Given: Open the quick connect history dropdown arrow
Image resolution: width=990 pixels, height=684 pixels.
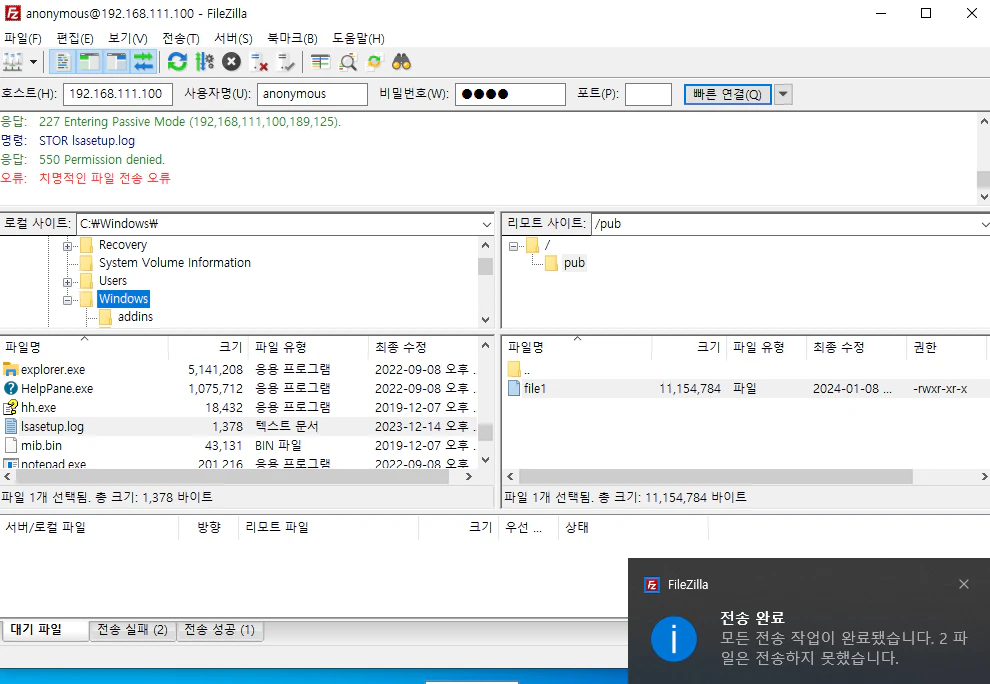Looking at the screenshot, I should 783,95.
